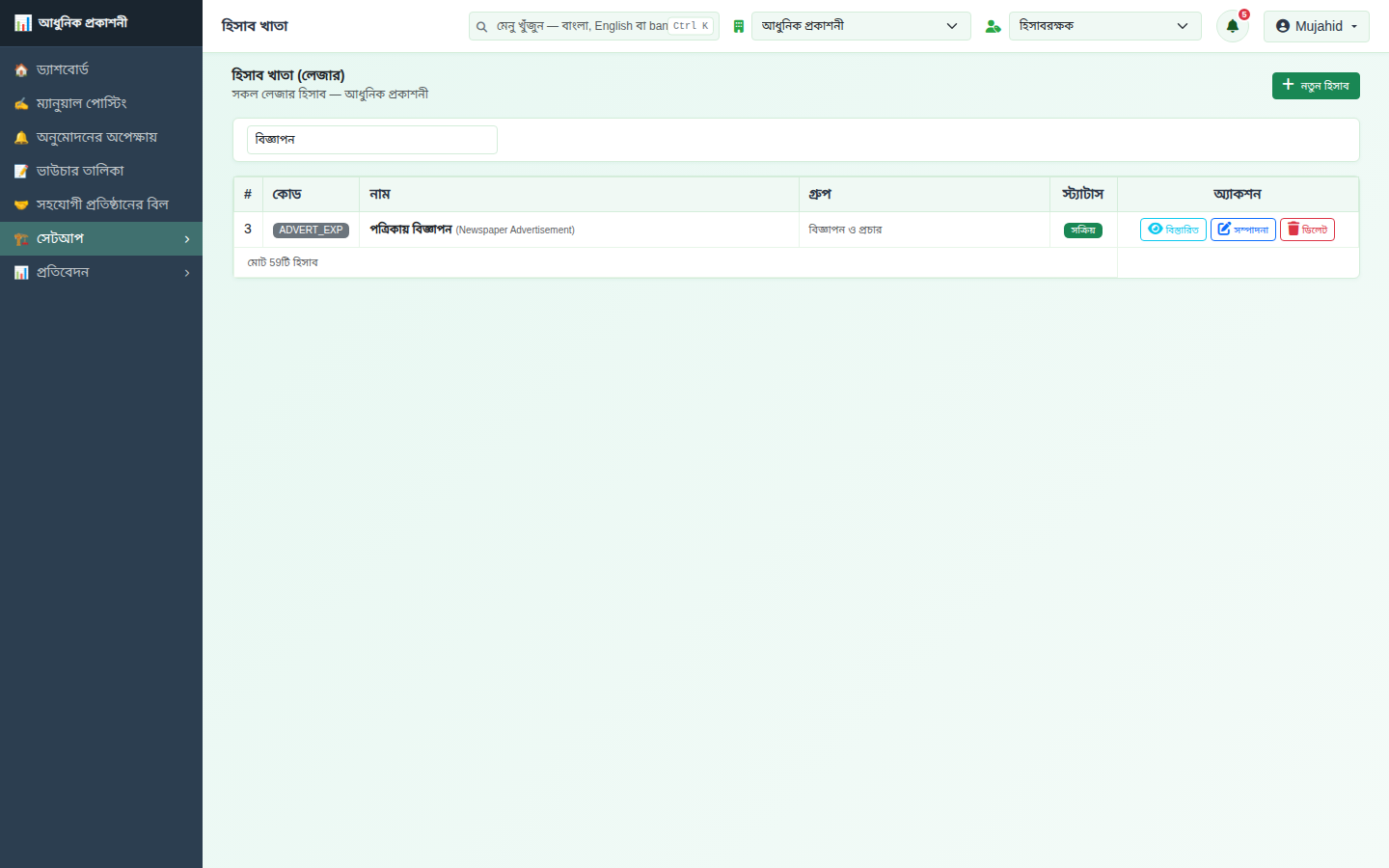Click the সক্রিয় status badge
The height and width of the screenshot is (868, 1389).
pos(1083,231)
